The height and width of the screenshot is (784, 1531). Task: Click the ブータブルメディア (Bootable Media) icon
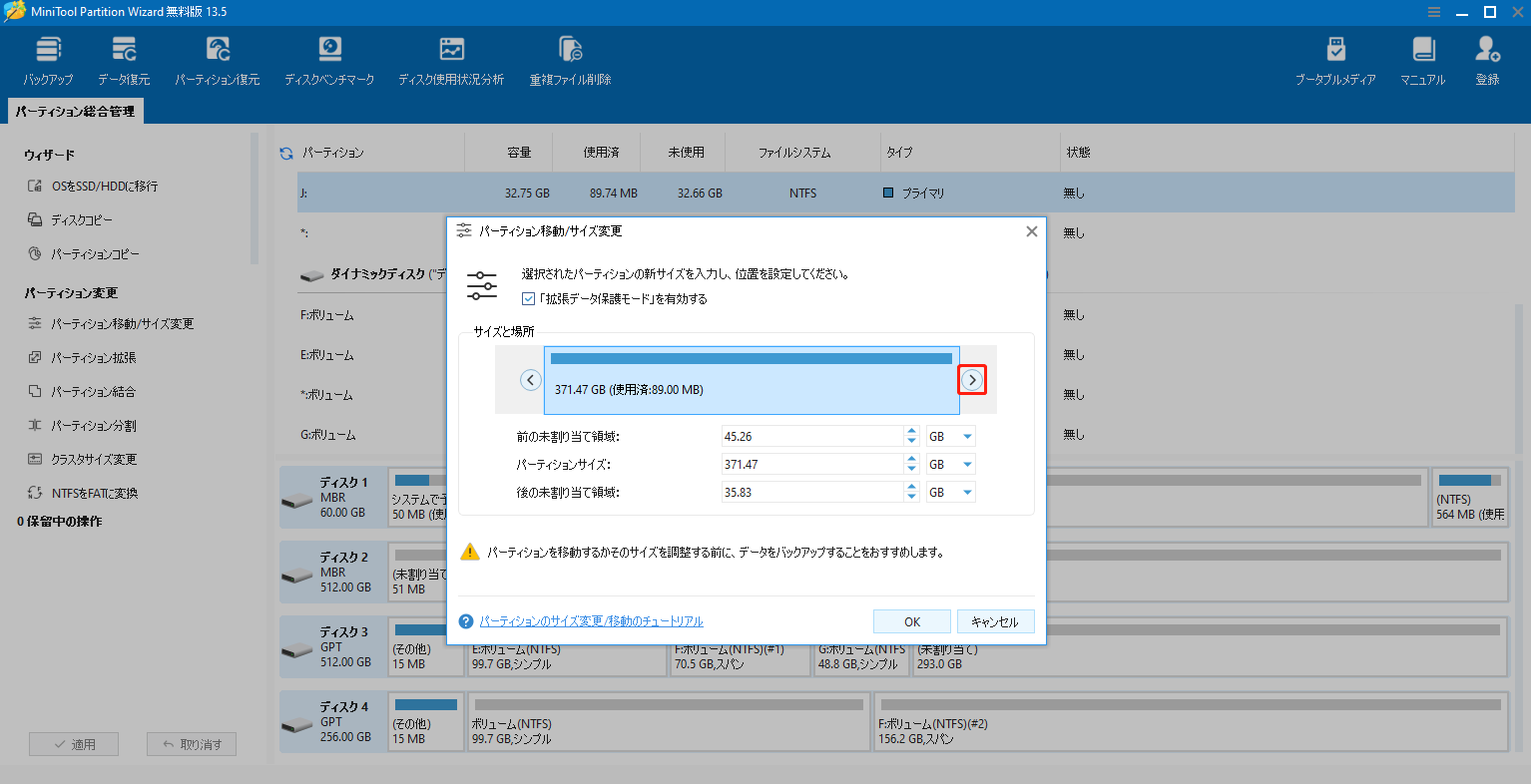coord(1333,58)
